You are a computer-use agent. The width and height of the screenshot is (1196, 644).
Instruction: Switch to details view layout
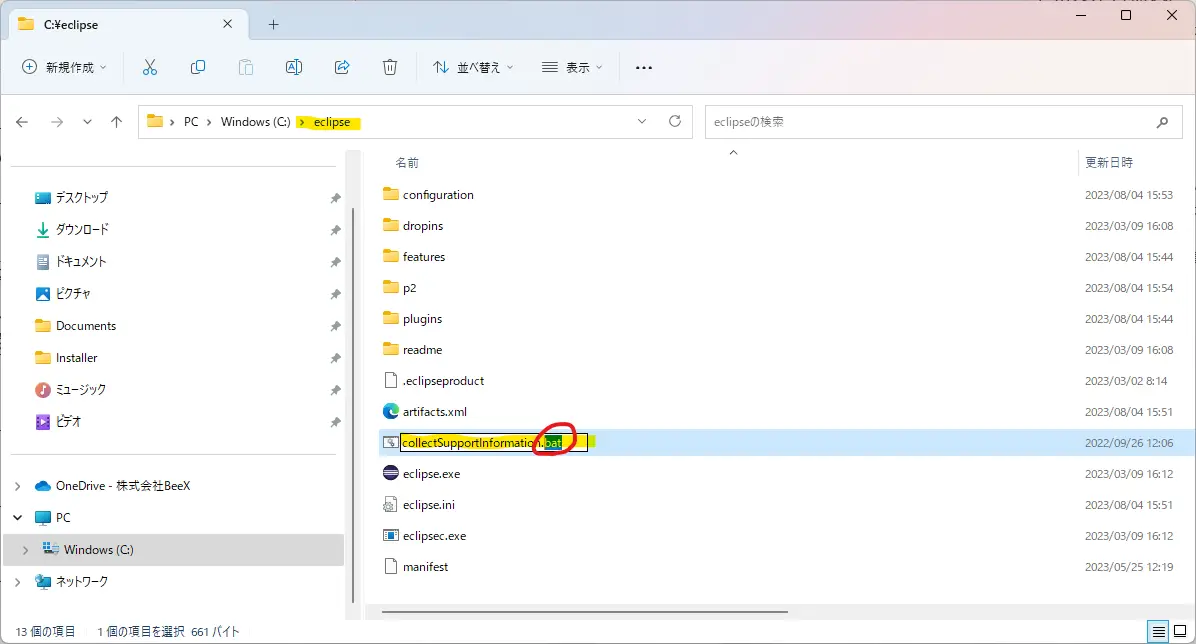tap(1159, 631)
